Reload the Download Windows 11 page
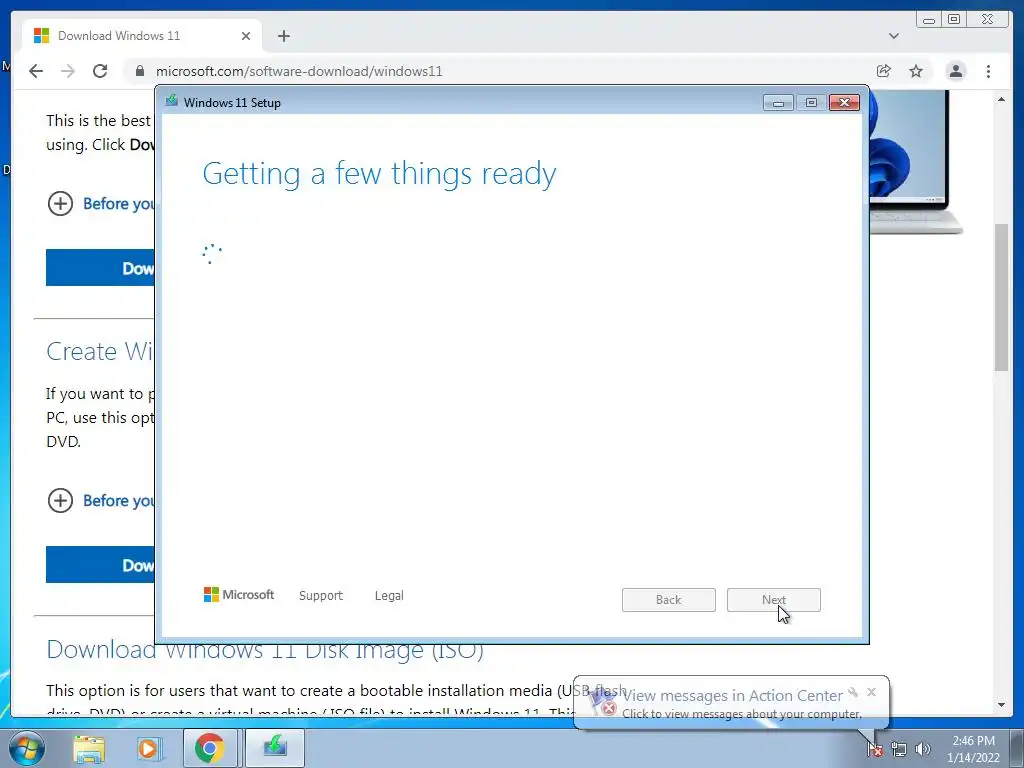 pyautogui.click(x=100, y=71)
